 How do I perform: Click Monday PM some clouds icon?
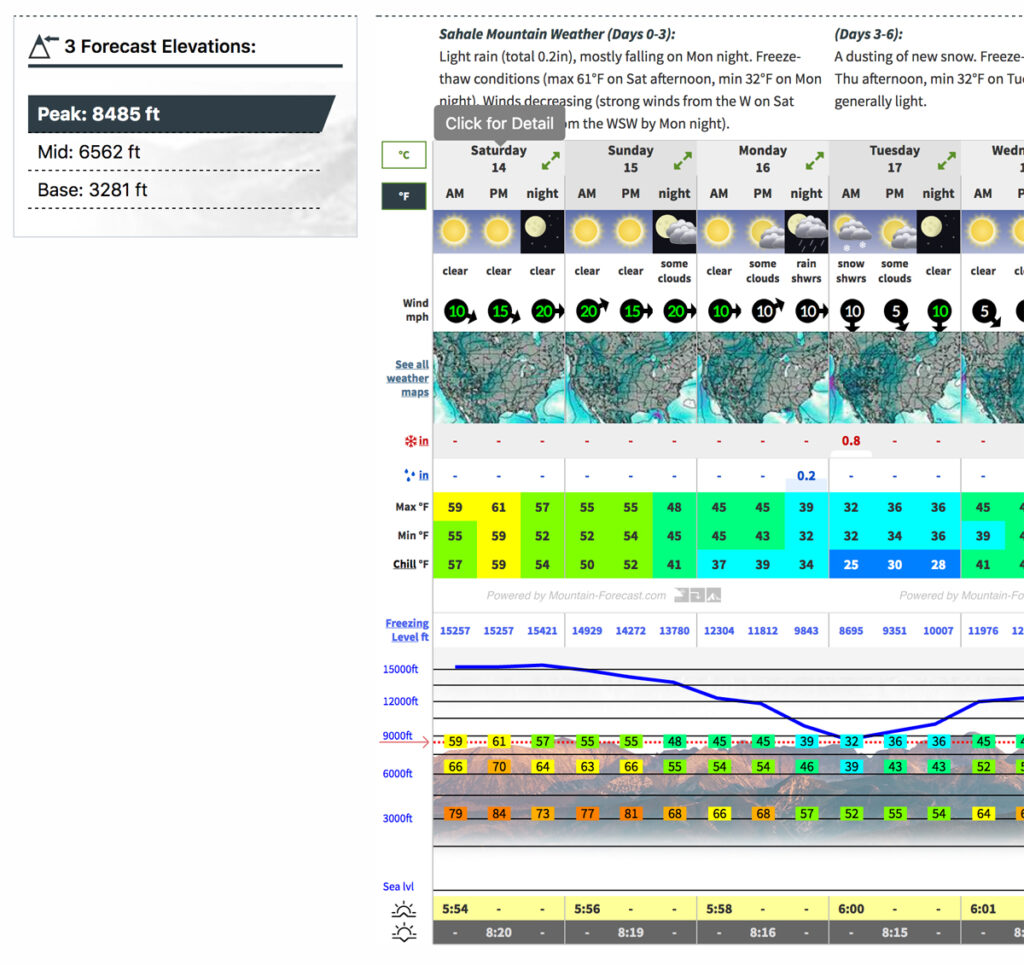click(763, 231)
